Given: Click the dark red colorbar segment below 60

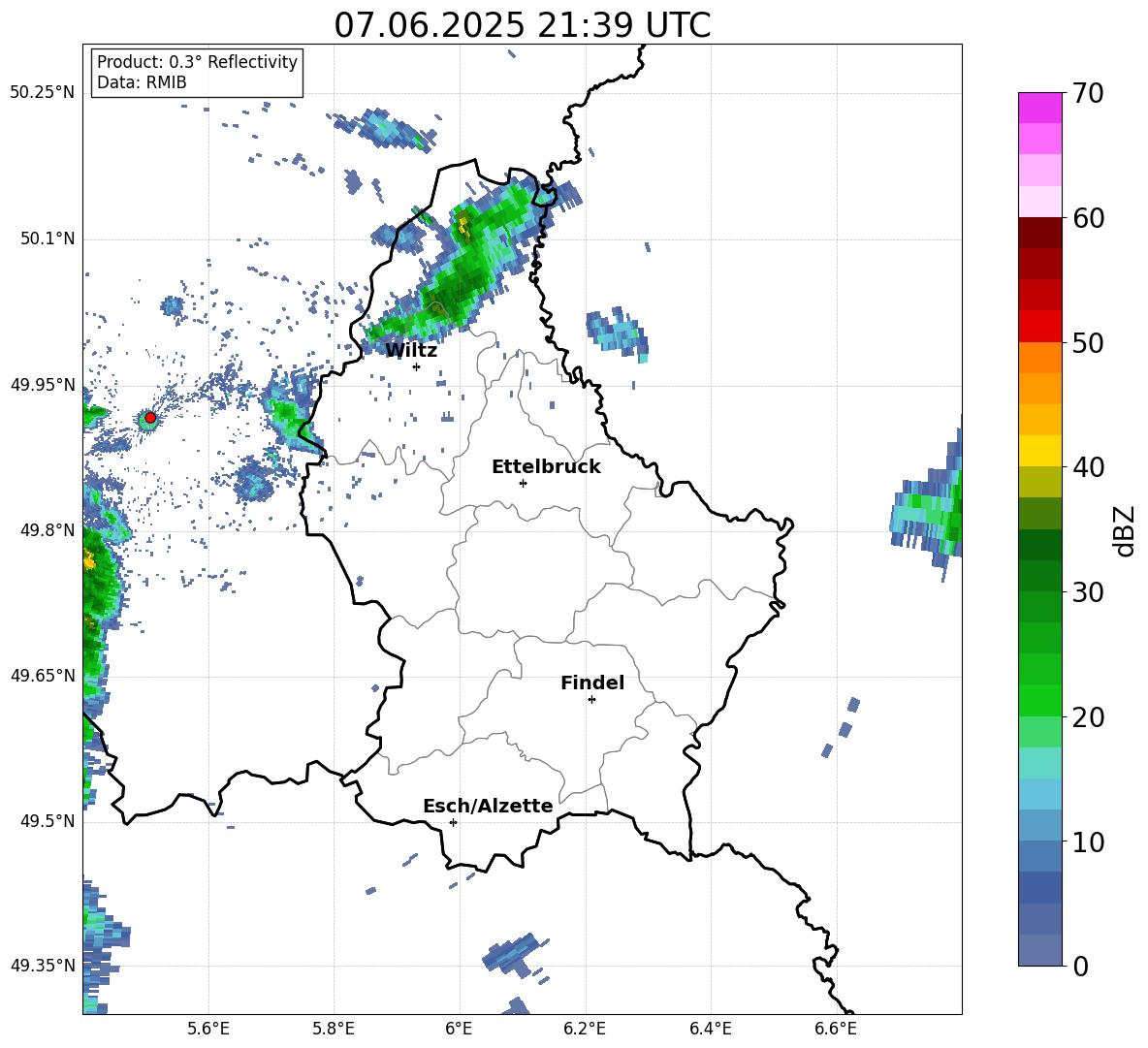Looking at the screenshot, I should tap(1039, 233).
